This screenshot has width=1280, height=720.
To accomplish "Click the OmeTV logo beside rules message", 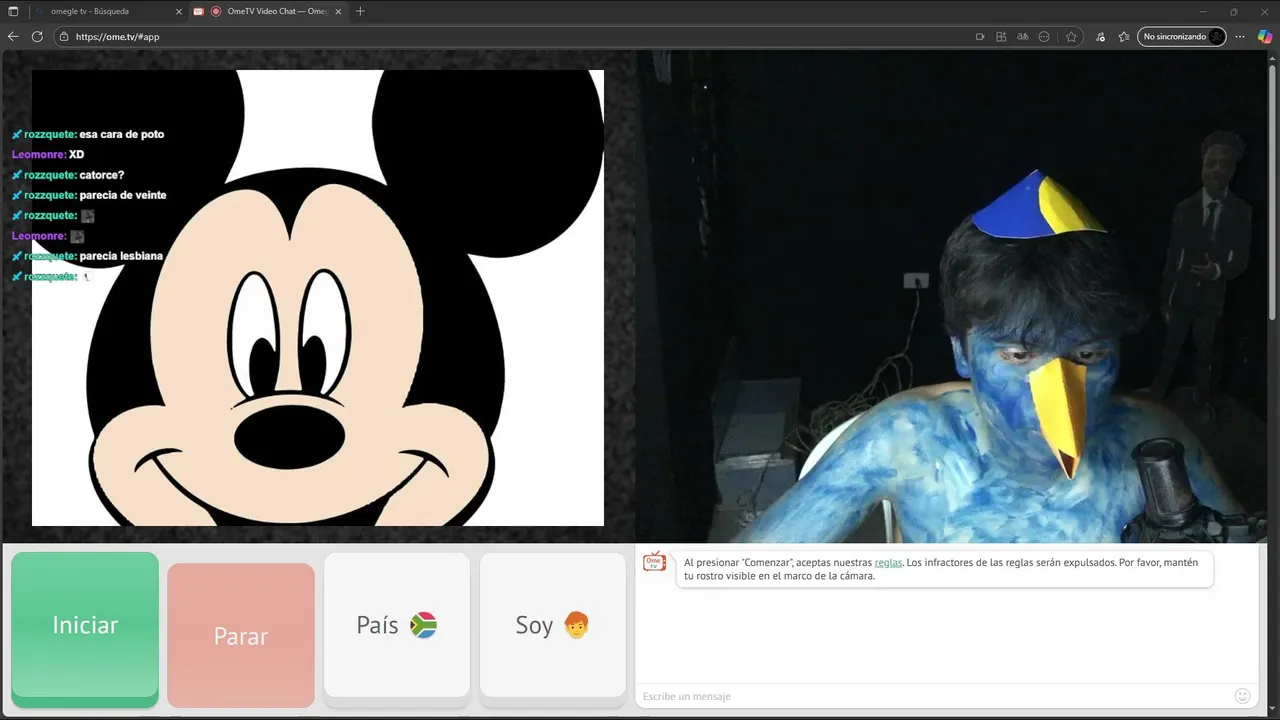I will [x=655, y=562].
